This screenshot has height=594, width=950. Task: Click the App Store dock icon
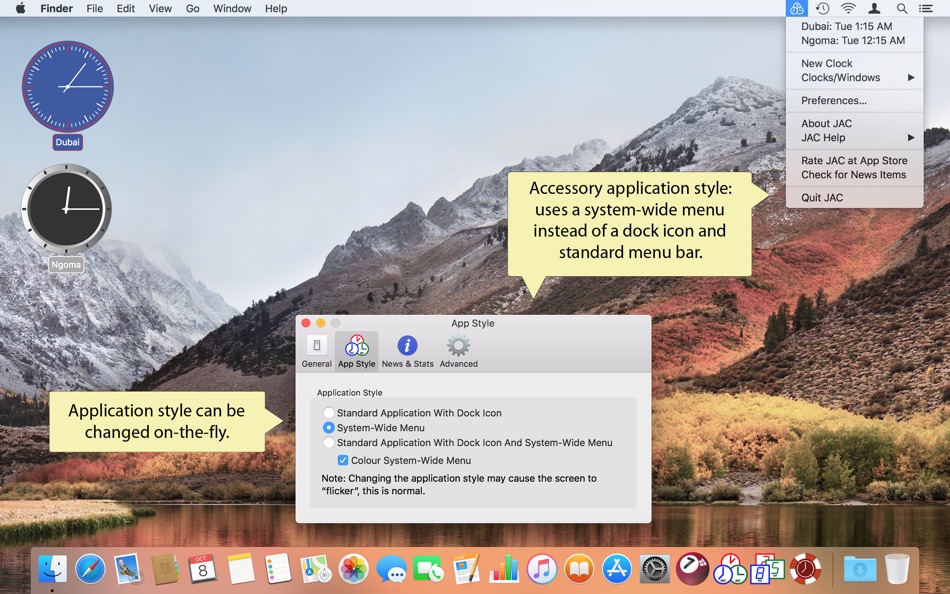point(616,569)
